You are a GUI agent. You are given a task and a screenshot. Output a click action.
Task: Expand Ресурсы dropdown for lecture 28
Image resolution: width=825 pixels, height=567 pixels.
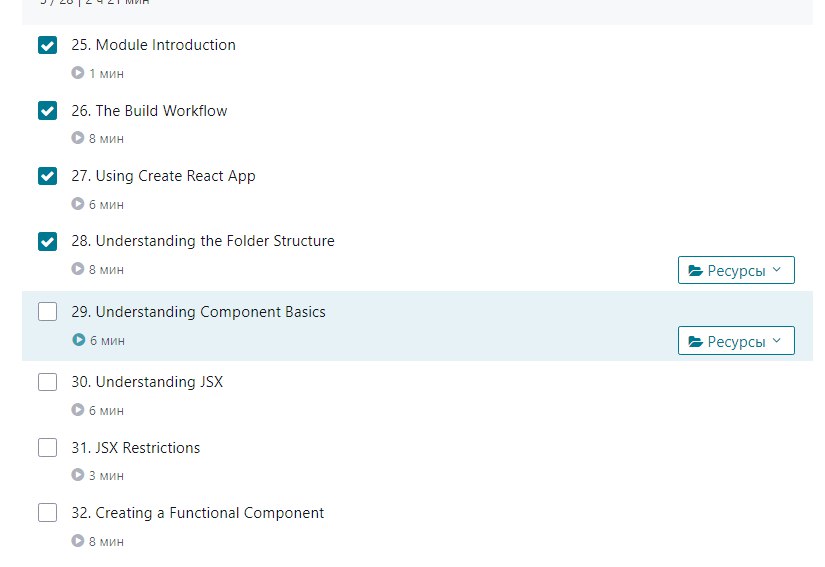(736, 270)
